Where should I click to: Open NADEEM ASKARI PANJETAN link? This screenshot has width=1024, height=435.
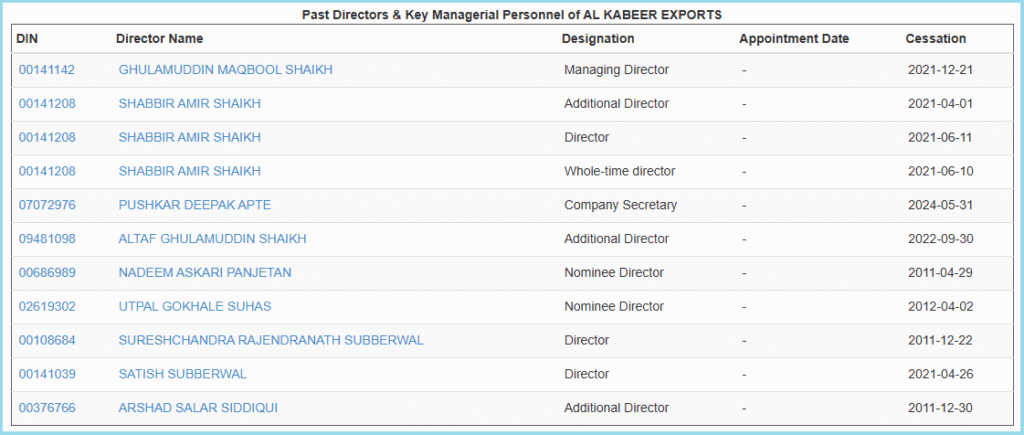click(x=205, y=272)
